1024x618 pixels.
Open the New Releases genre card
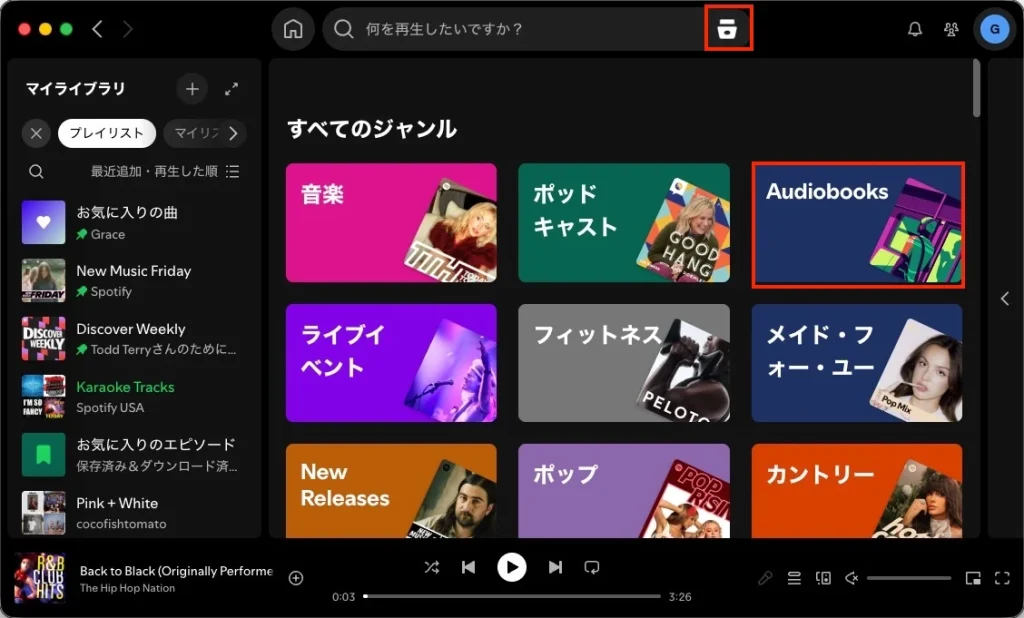391,491
